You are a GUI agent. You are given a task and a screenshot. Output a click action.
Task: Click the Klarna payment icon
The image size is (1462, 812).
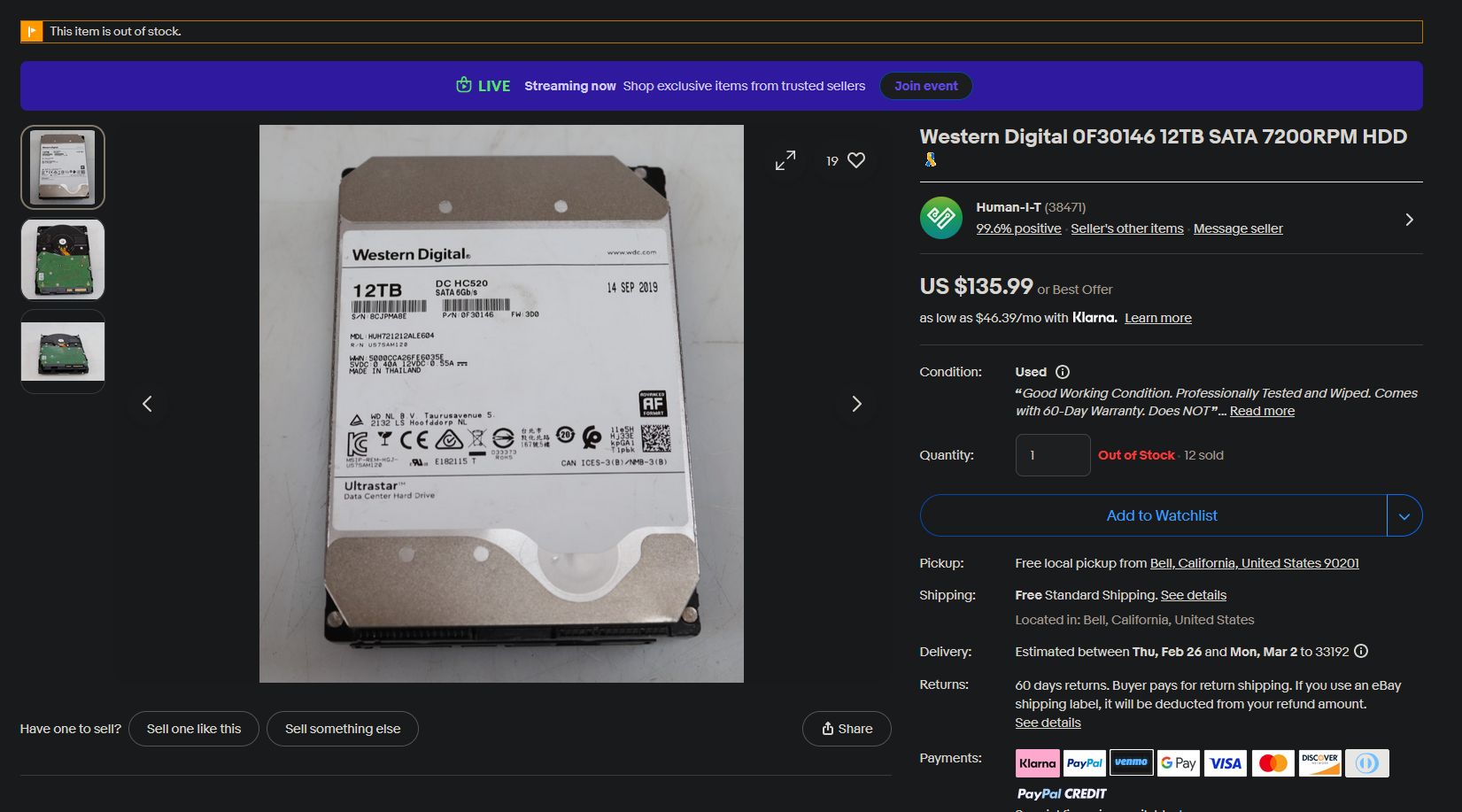pyautogui.click(x=1038, y=762)
